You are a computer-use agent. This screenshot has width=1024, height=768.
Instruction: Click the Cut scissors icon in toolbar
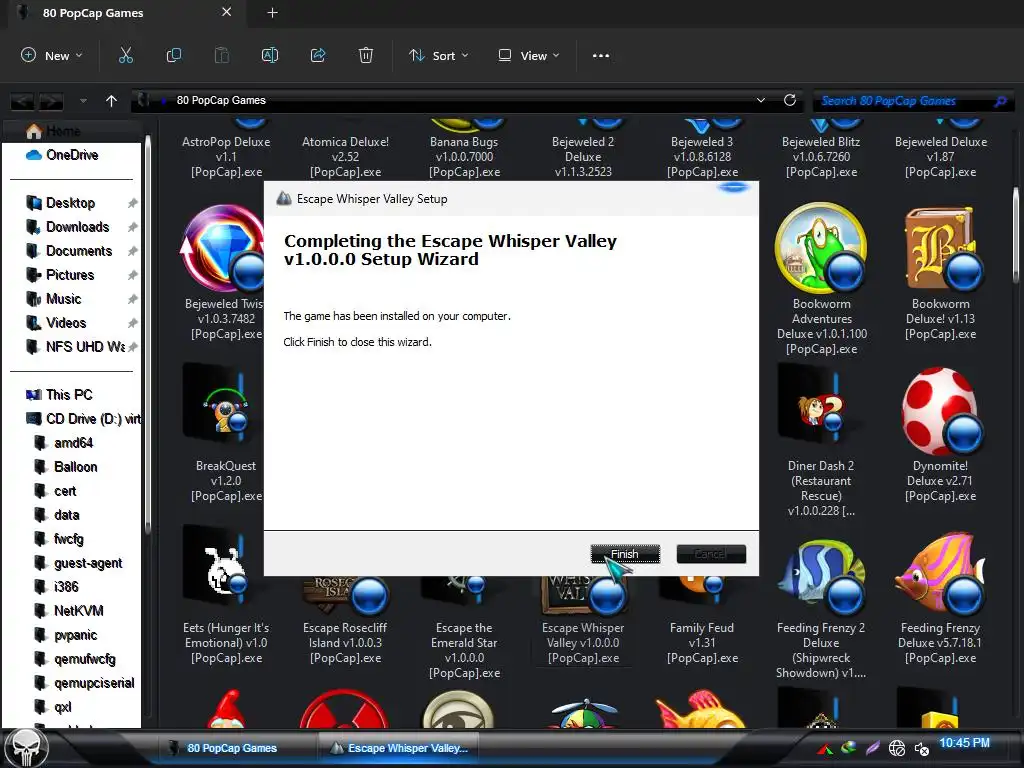125,56
